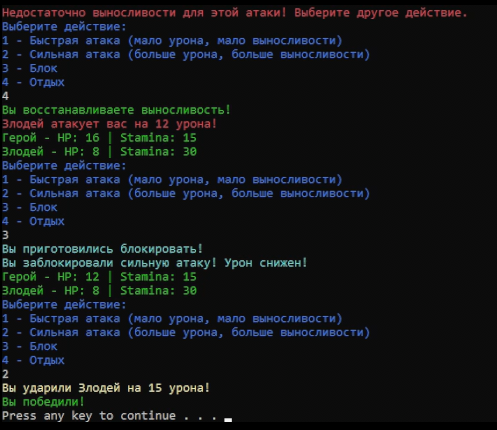
Task: Click '4 - Отдых' just above the typed '4'
Action: coord(33,82)
